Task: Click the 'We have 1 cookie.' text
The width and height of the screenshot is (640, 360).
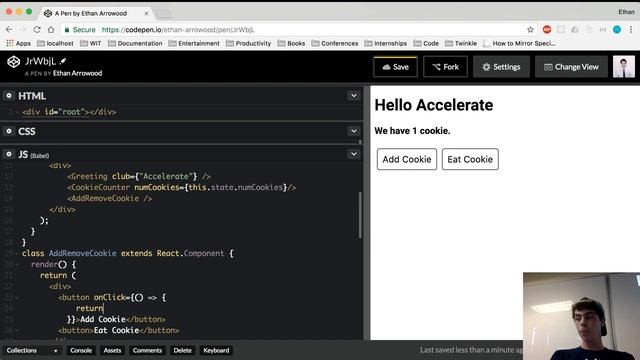Action: click(x=412, y=131)
